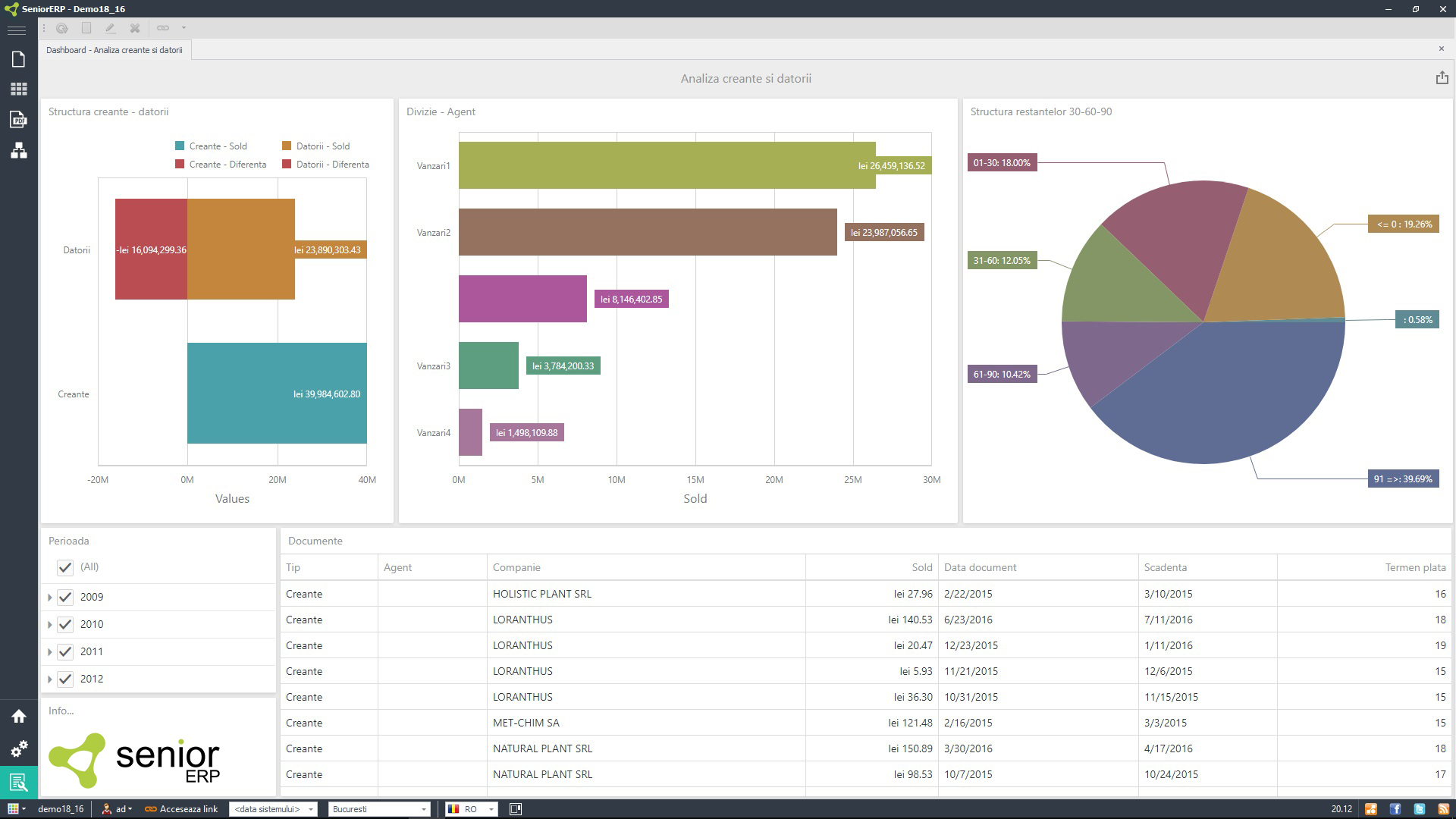This screenshot has width=1456, height=819.
Task: Click the Datorii - Sold legend swatch
Action: (287, 146)
